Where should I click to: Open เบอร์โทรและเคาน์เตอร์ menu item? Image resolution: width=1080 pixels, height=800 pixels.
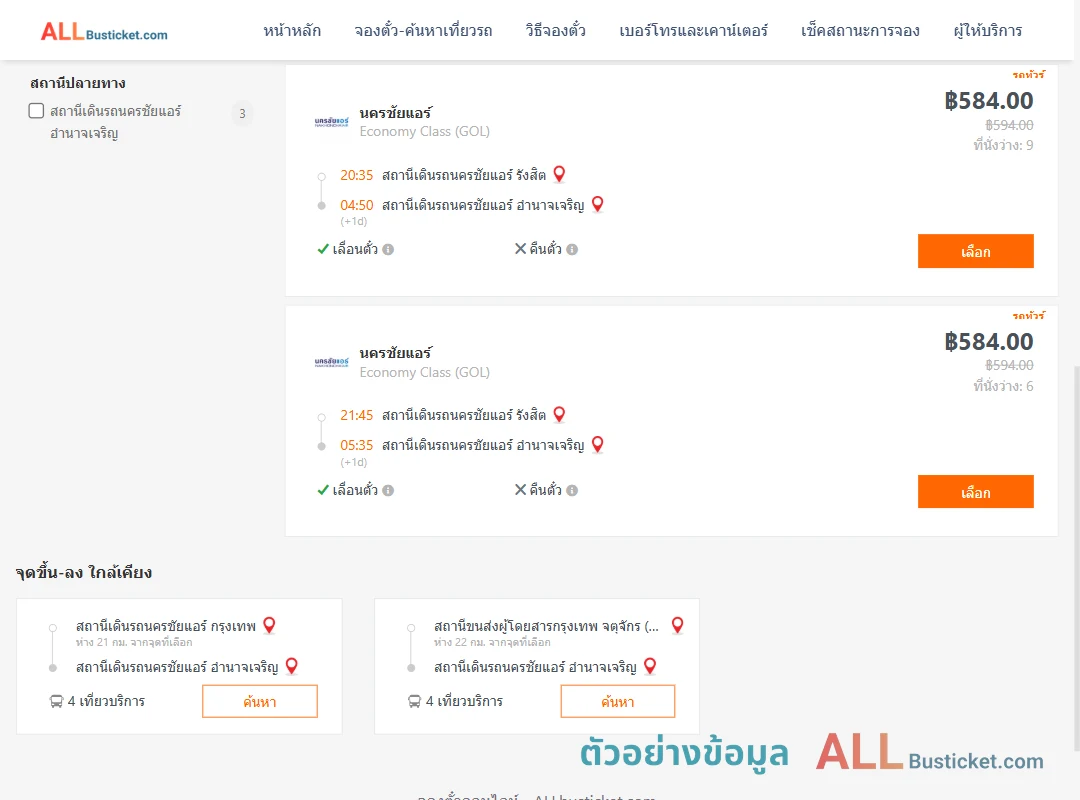pos(693,31)
